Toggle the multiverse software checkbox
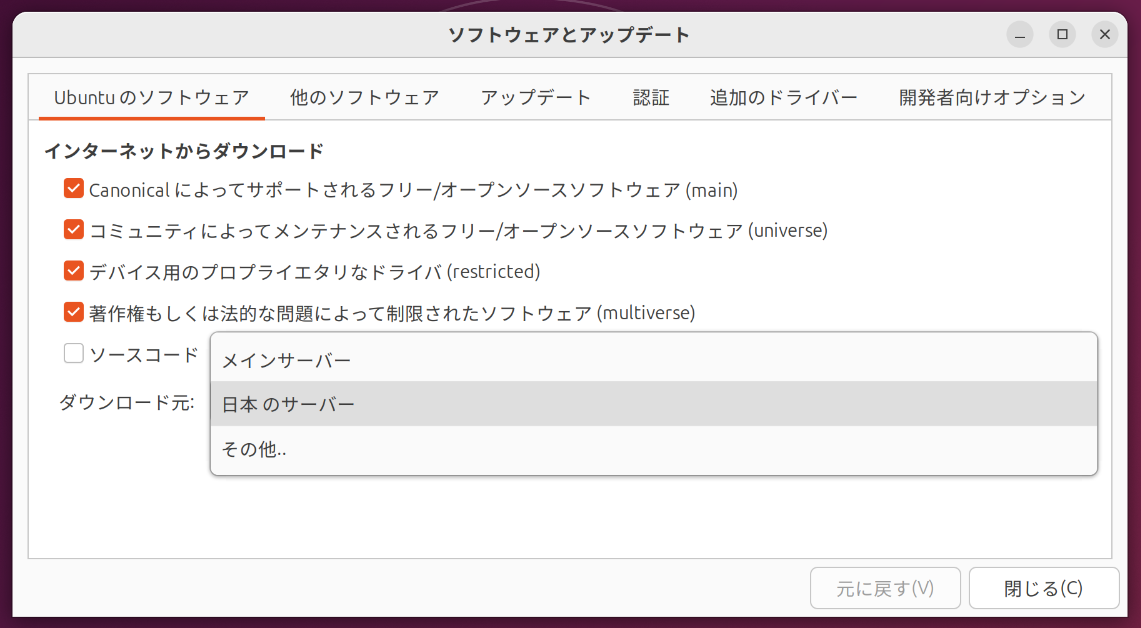Viewport: 1141px width, 628px height. pyautogui.click(x=73, y=312)
